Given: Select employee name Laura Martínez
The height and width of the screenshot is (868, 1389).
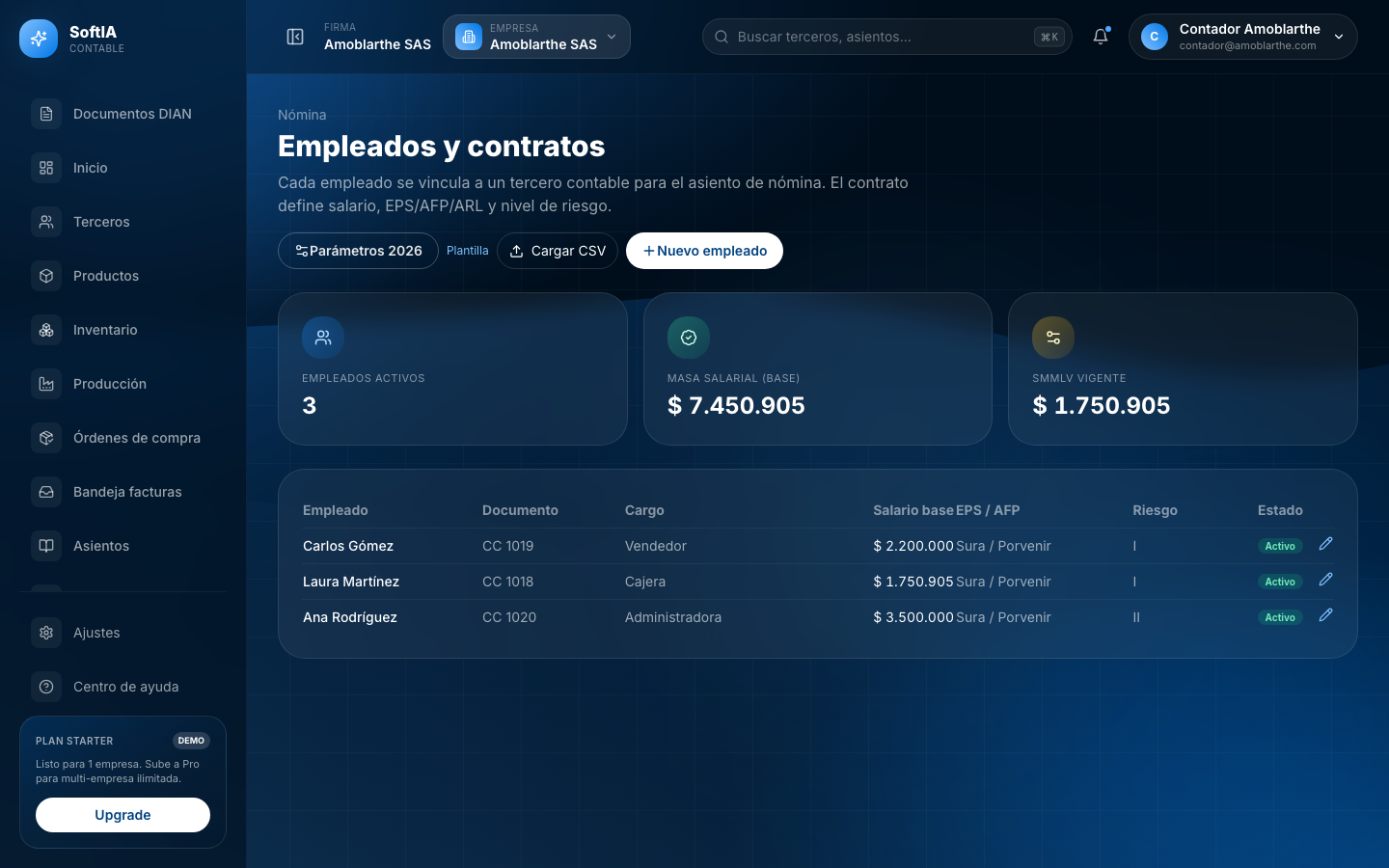Looking at the screenshot, I should (351, 582).
